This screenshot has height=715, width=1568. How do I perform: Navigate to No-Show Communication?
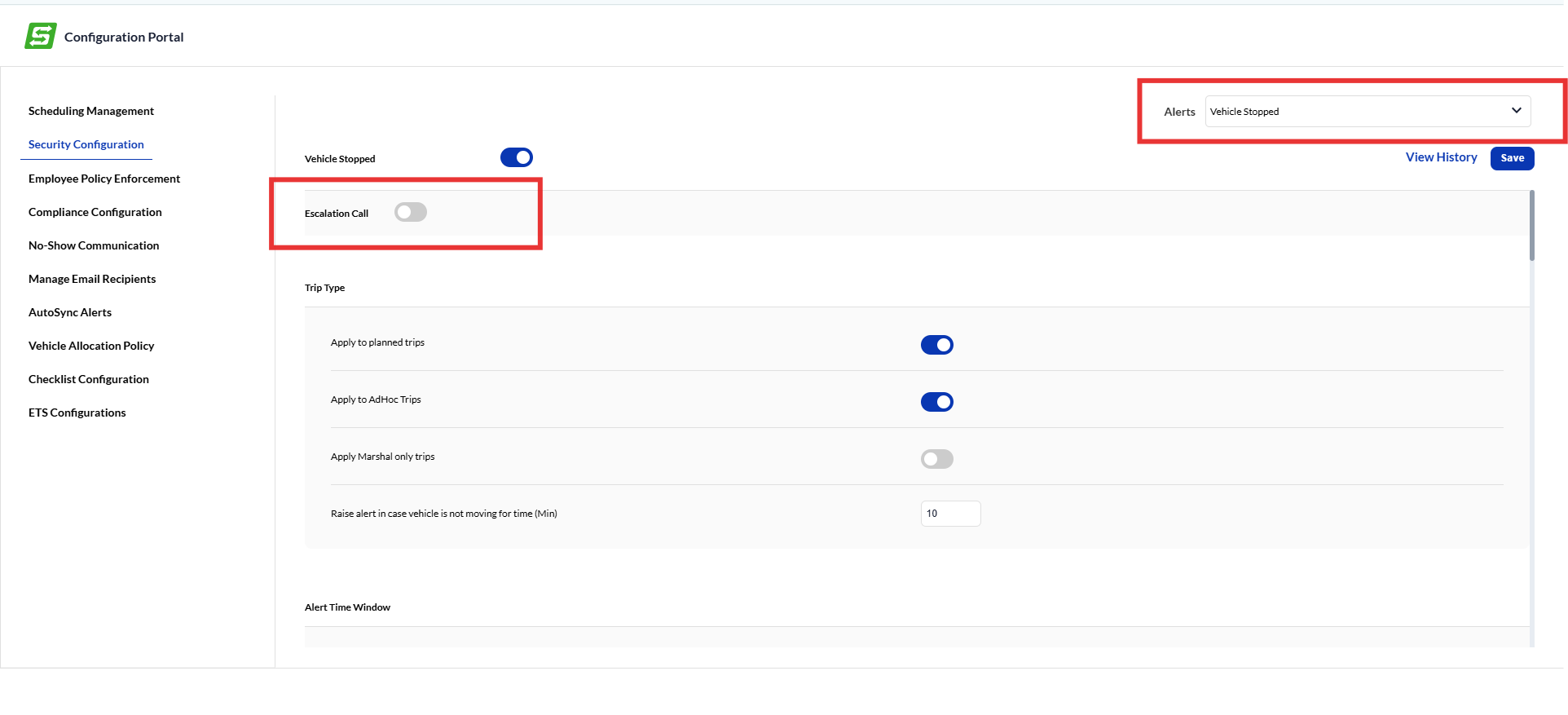click(x=94, y=245)
